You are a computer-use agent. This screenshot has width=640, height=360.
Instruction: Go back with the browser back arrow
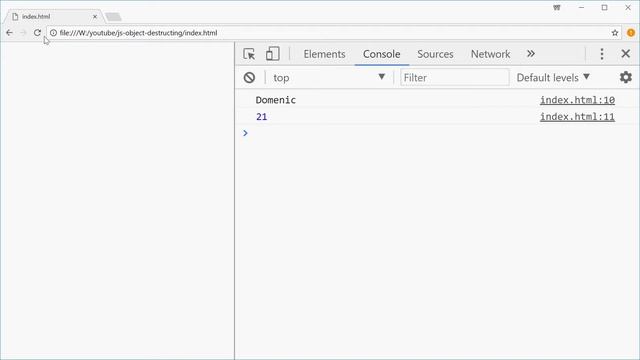pos(9,33)
